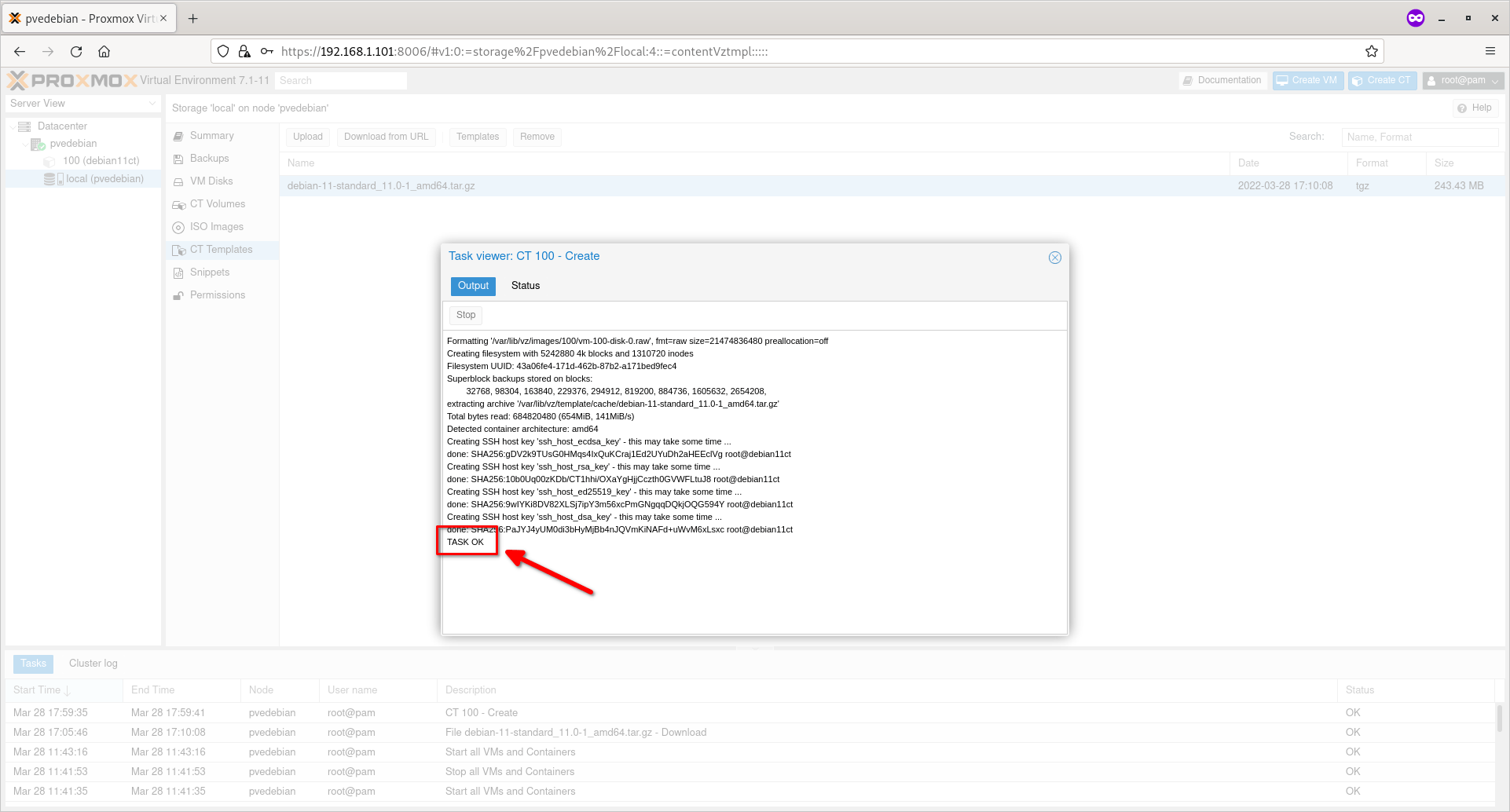Select the pvedebian node in the tree

73,144
